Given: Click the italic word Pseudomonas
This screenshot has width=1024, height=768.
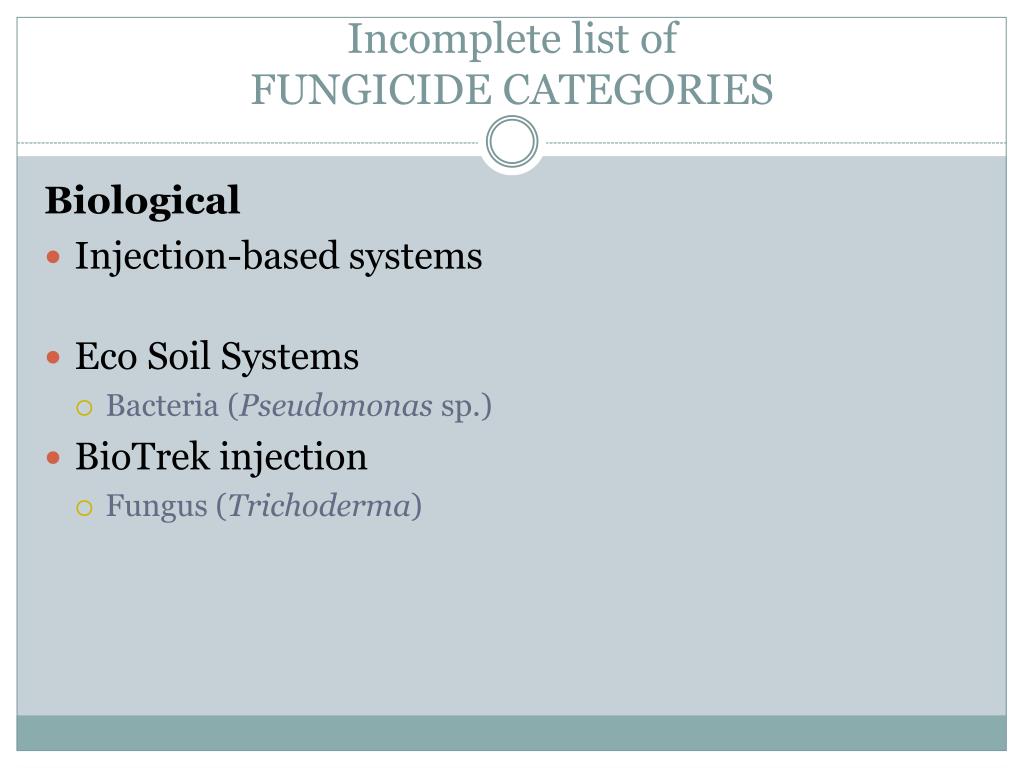Looking at the screenshot, I should 336,406.
